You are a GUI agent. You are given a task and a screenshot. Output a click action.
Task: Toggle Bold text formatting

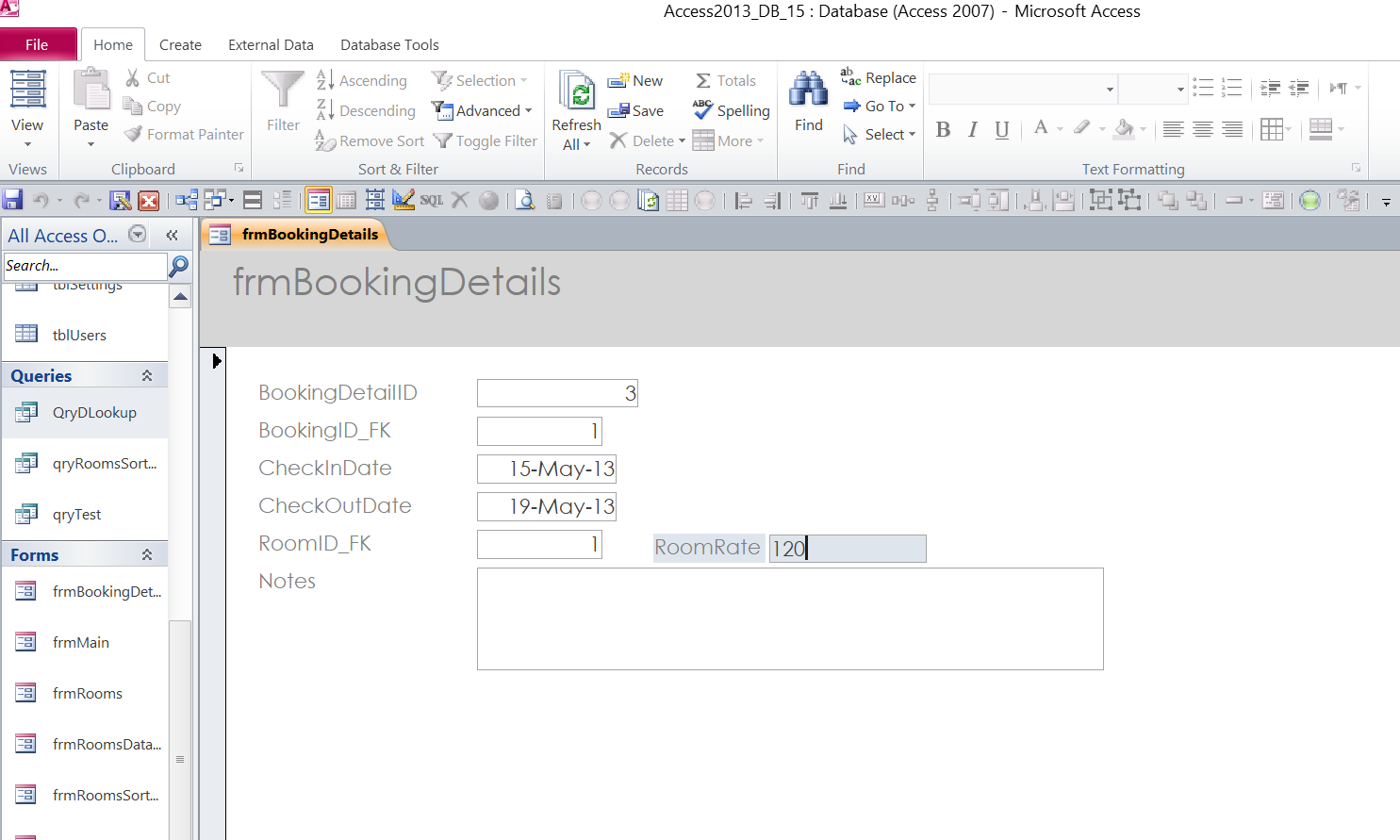[943, 130]
